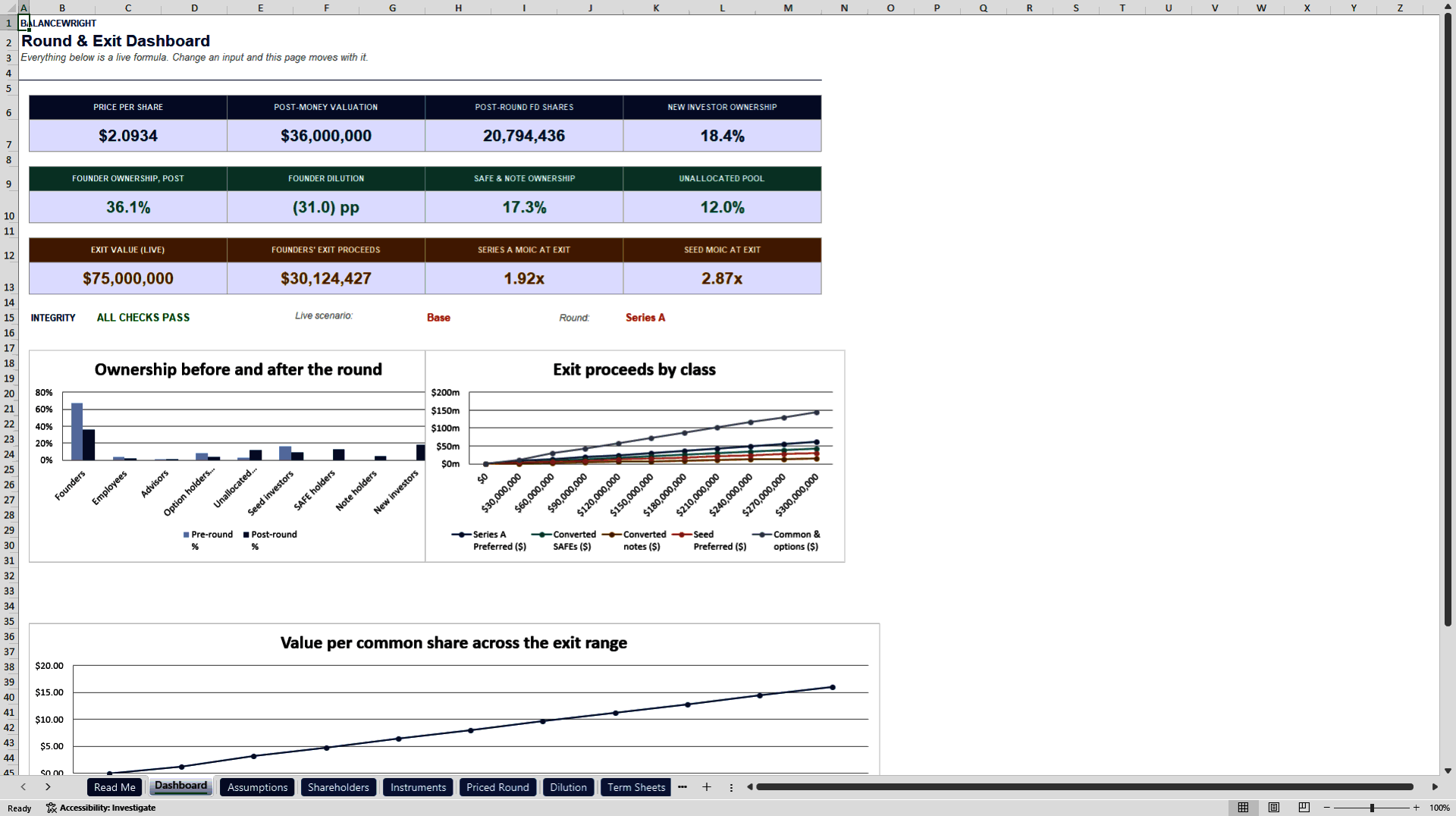Select row header 30
The height and width of the screenshot is (816, 1456).
pyautogui.click(x=9, y=545)
